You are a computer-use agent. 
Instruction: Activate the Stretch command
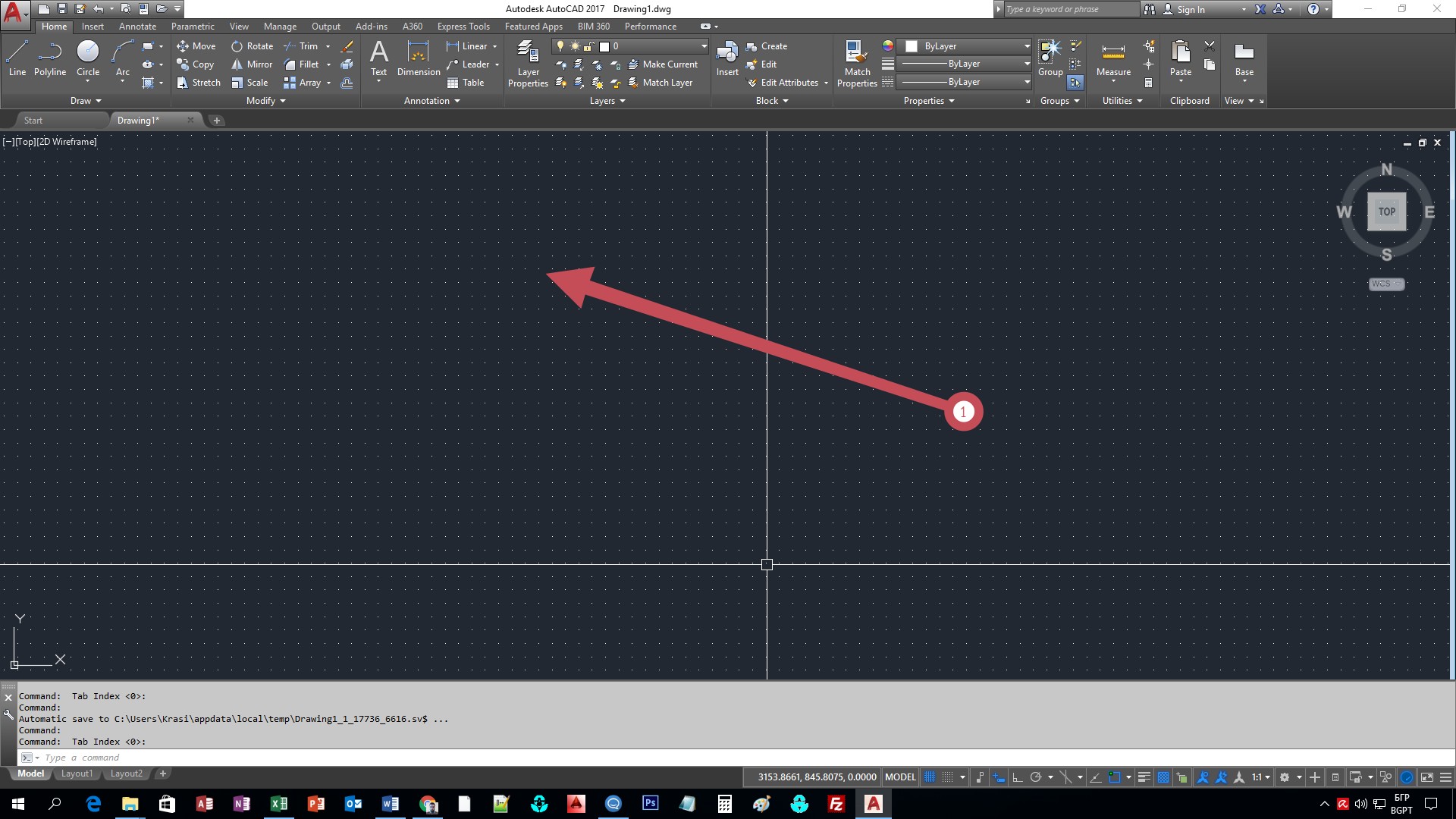199,83
